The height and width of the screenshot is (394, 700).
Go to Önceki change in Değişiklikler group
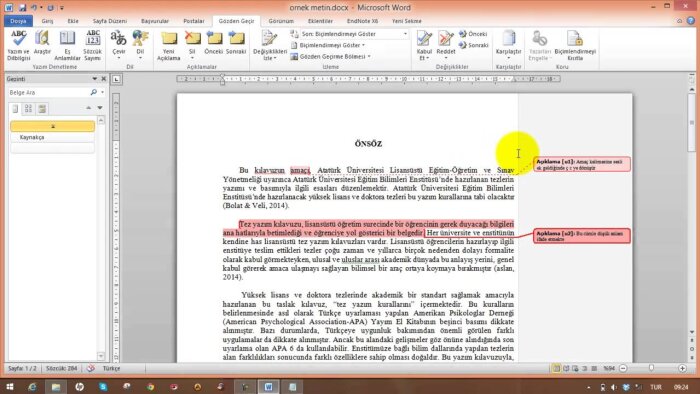(473, 34)
